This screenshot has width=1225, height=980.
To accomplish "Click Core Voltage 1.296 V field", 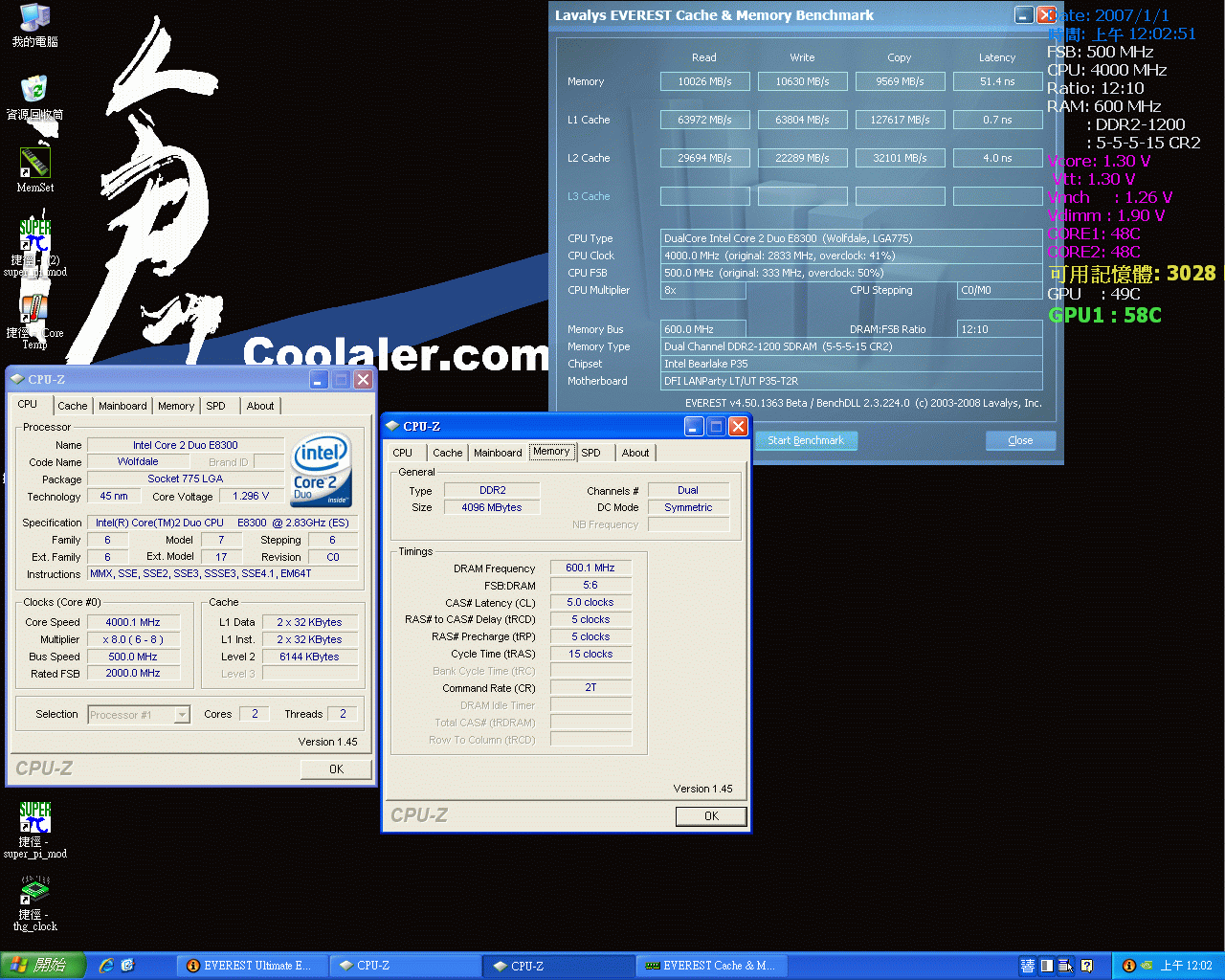I will pyautogui.click(x=251, y=496).
